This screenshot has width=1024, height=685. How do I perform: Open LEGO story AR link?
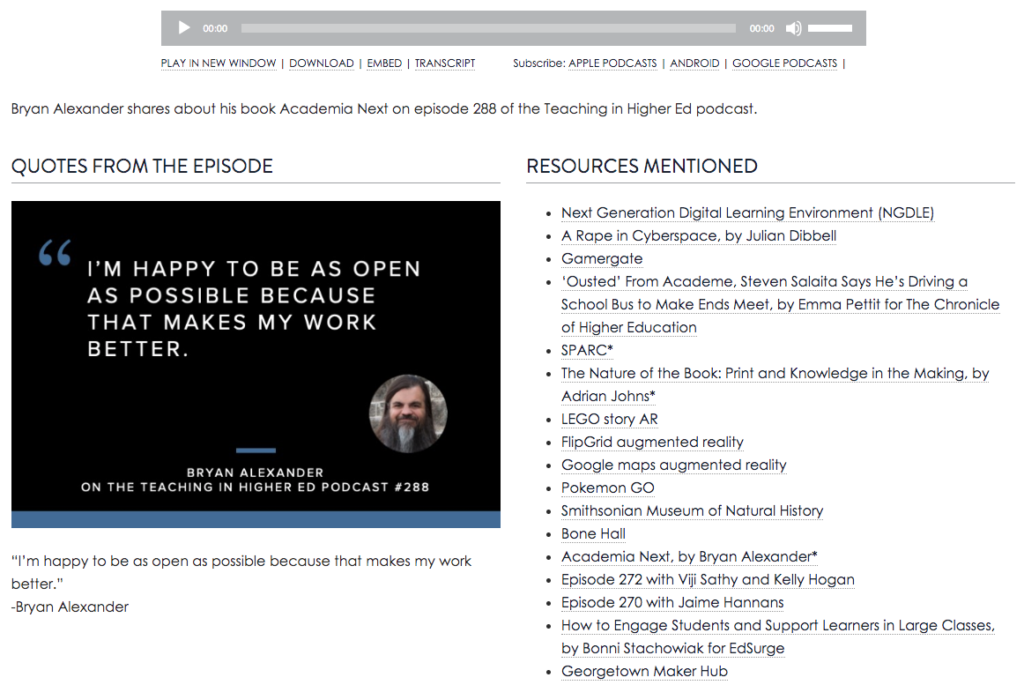(x=609, y=419)
